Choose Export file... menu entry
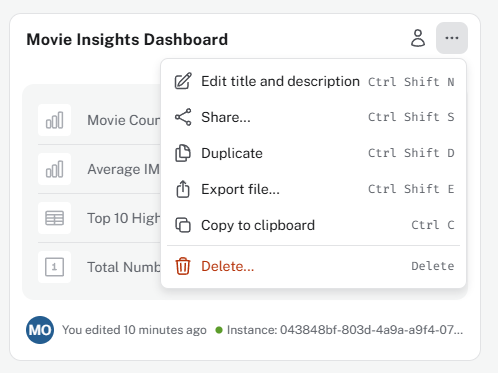This screenshot has height=373, width=498. tap(313, 189)
